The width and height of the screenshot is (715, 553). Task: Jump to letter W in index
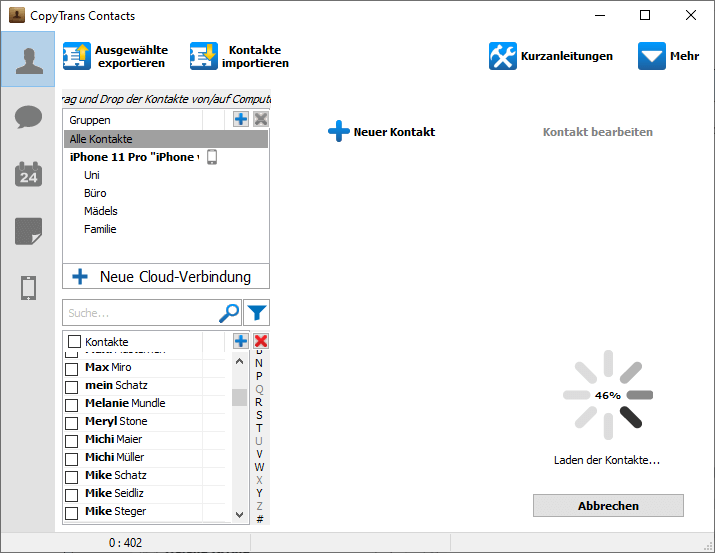tap(259, 467)
